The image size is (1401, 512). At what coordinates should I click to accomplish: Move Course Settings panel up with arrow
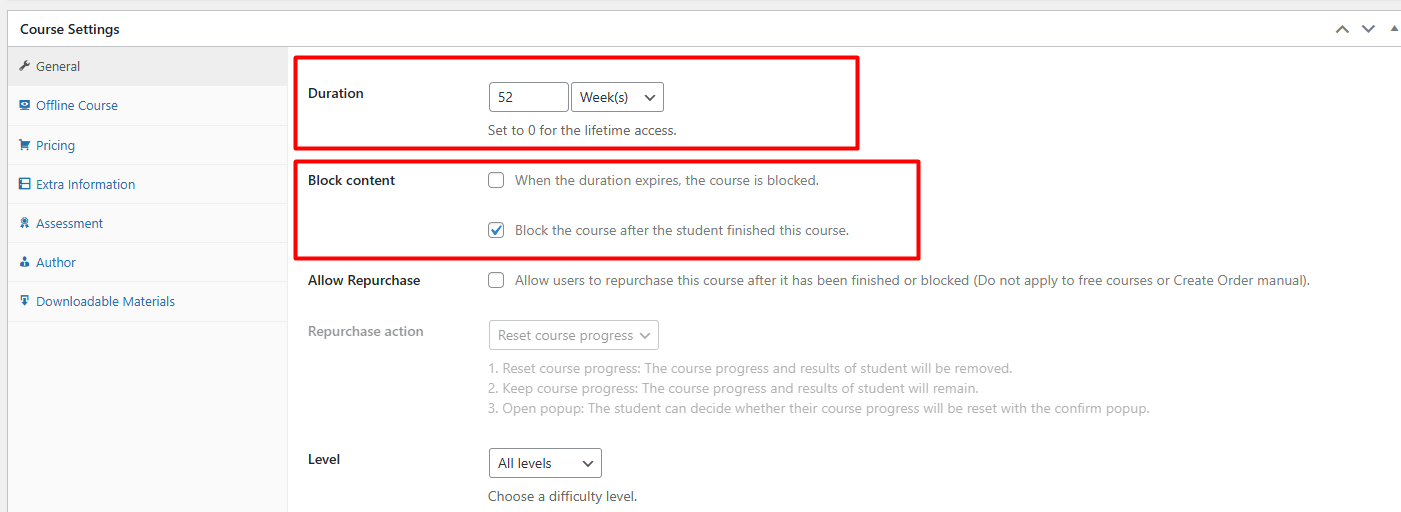tap(1342, 29)
